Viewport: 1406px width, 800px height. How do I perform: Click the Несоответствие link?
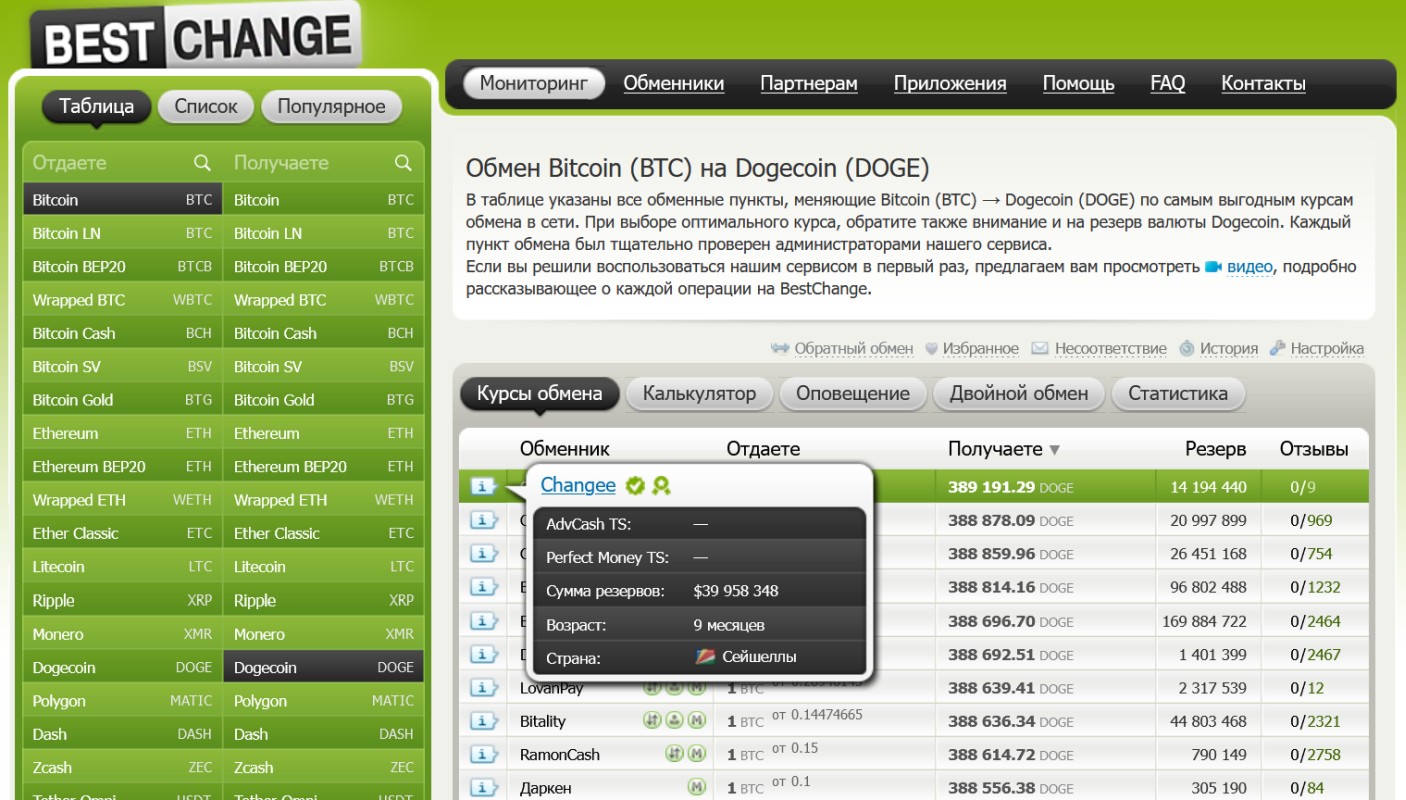tap(1110, 349)
